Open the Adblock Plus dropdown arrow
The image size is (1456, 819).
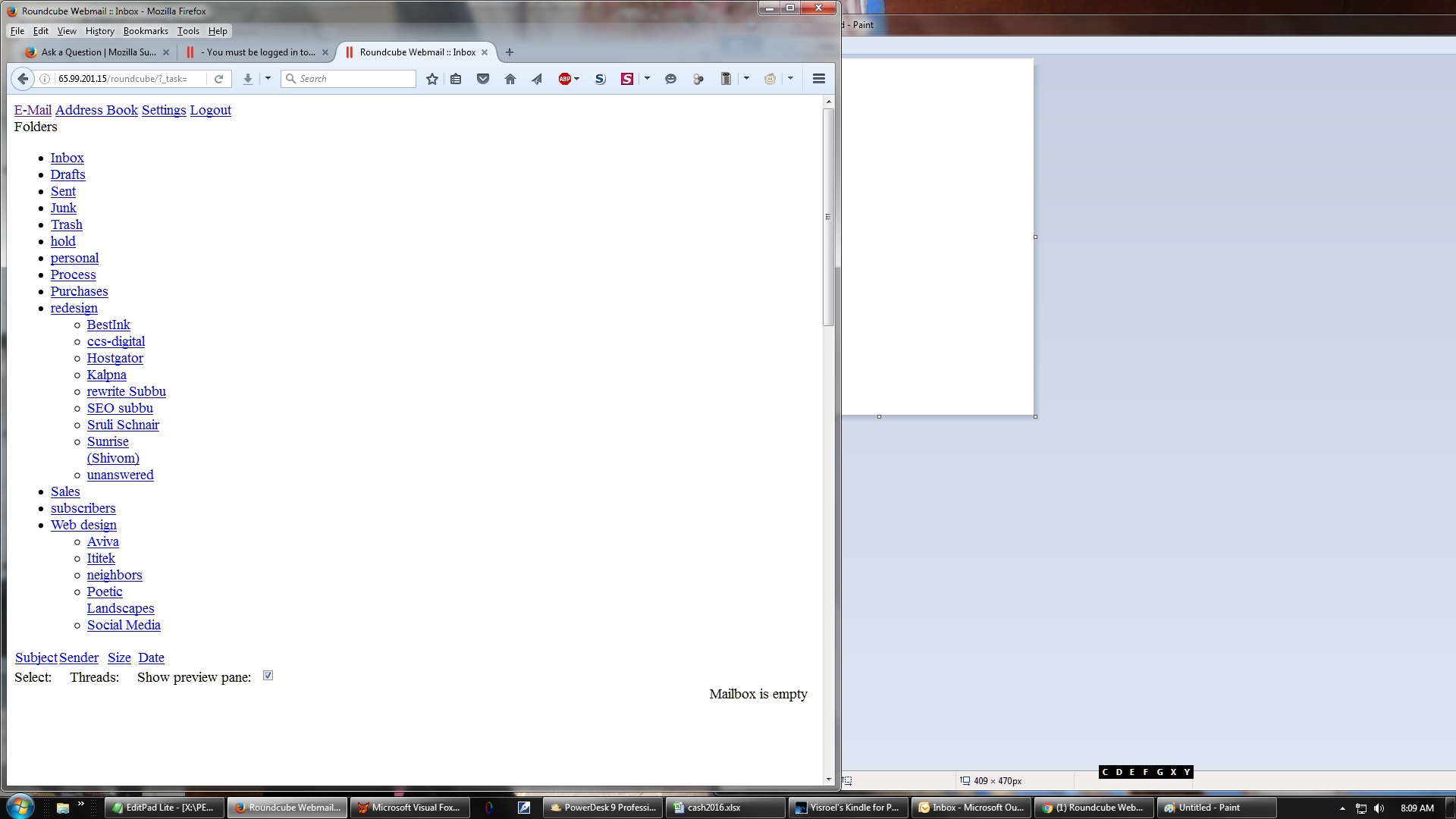click(577, 79)
